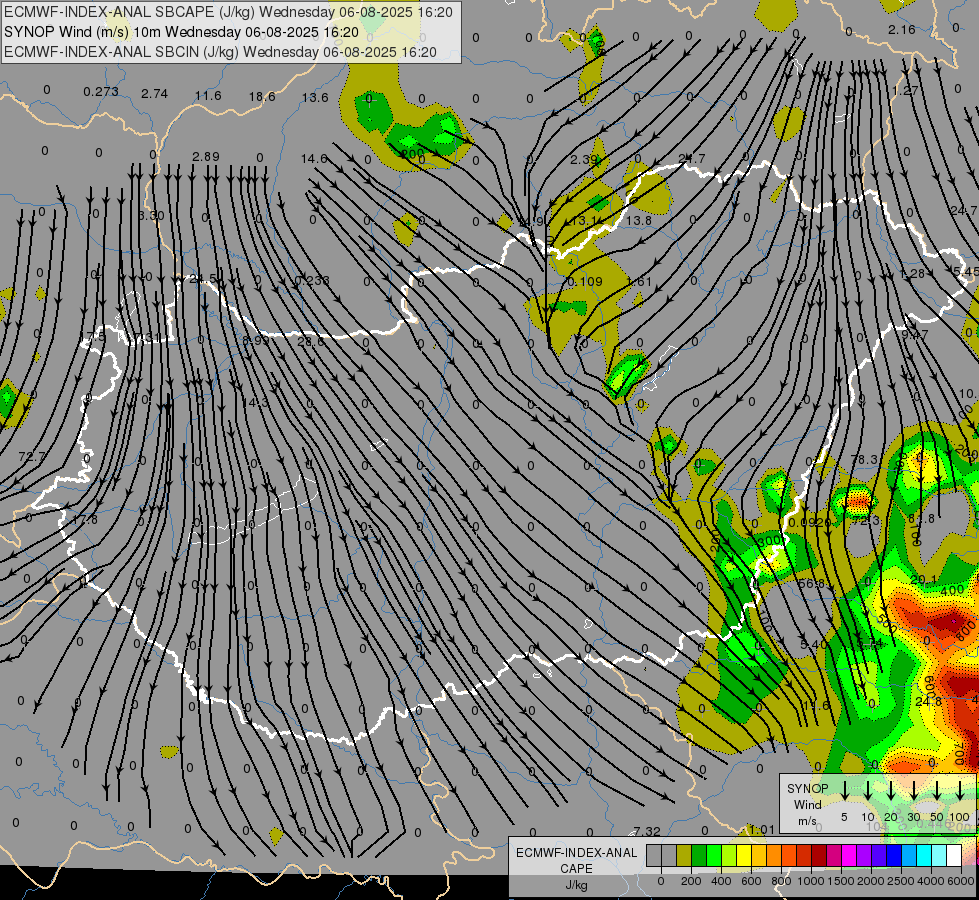The width and height of the screenshot is (979, 900).
Task: Select the SYNOP Wind 10m title line
Action: click(x=181, y=32)
